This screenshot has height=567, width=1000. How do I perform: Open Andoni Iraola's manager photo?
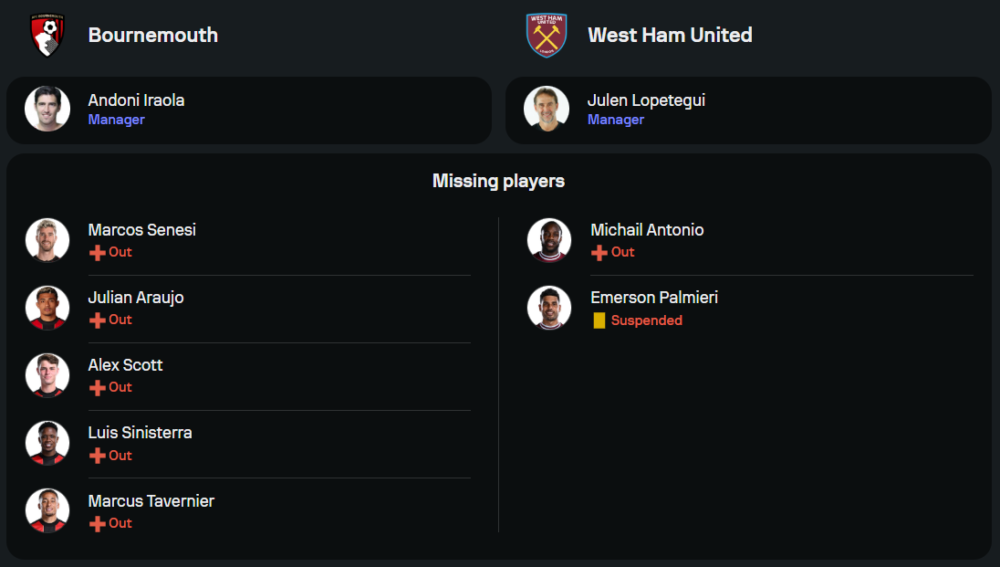click(x=47, y=109)
